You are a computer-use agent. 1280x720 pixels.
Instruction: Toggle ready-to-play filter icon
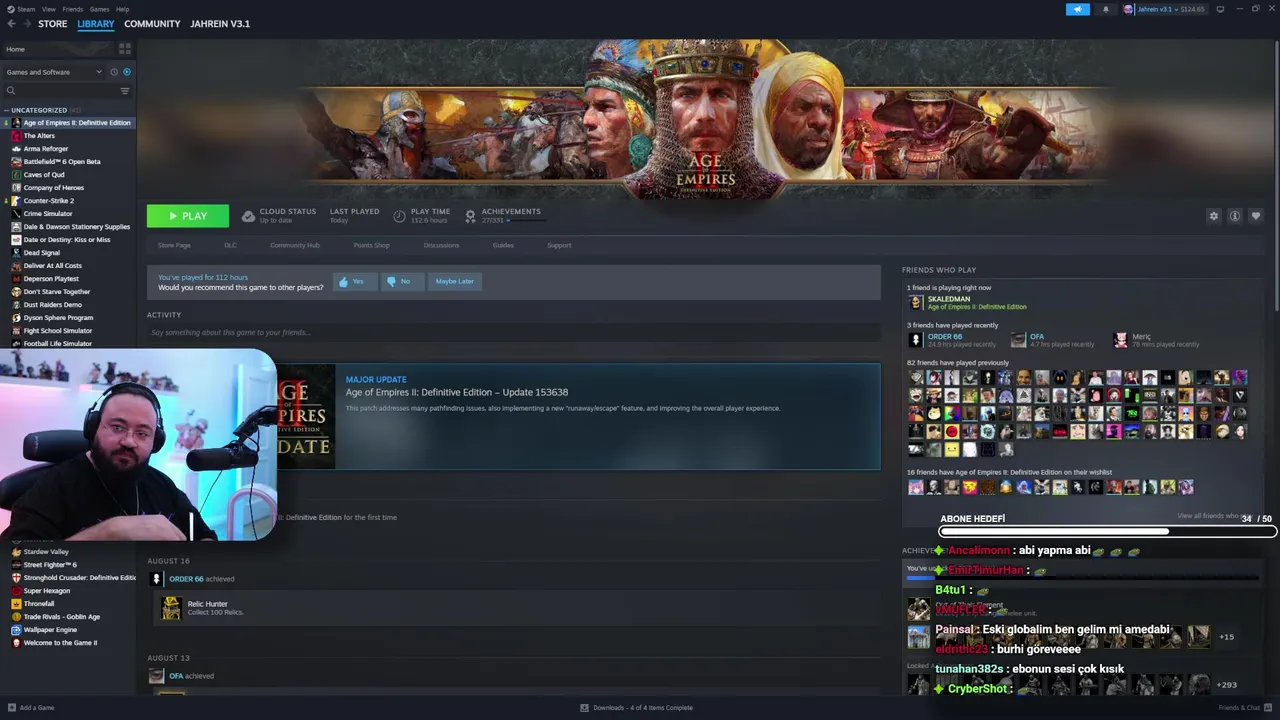(127, 72)
